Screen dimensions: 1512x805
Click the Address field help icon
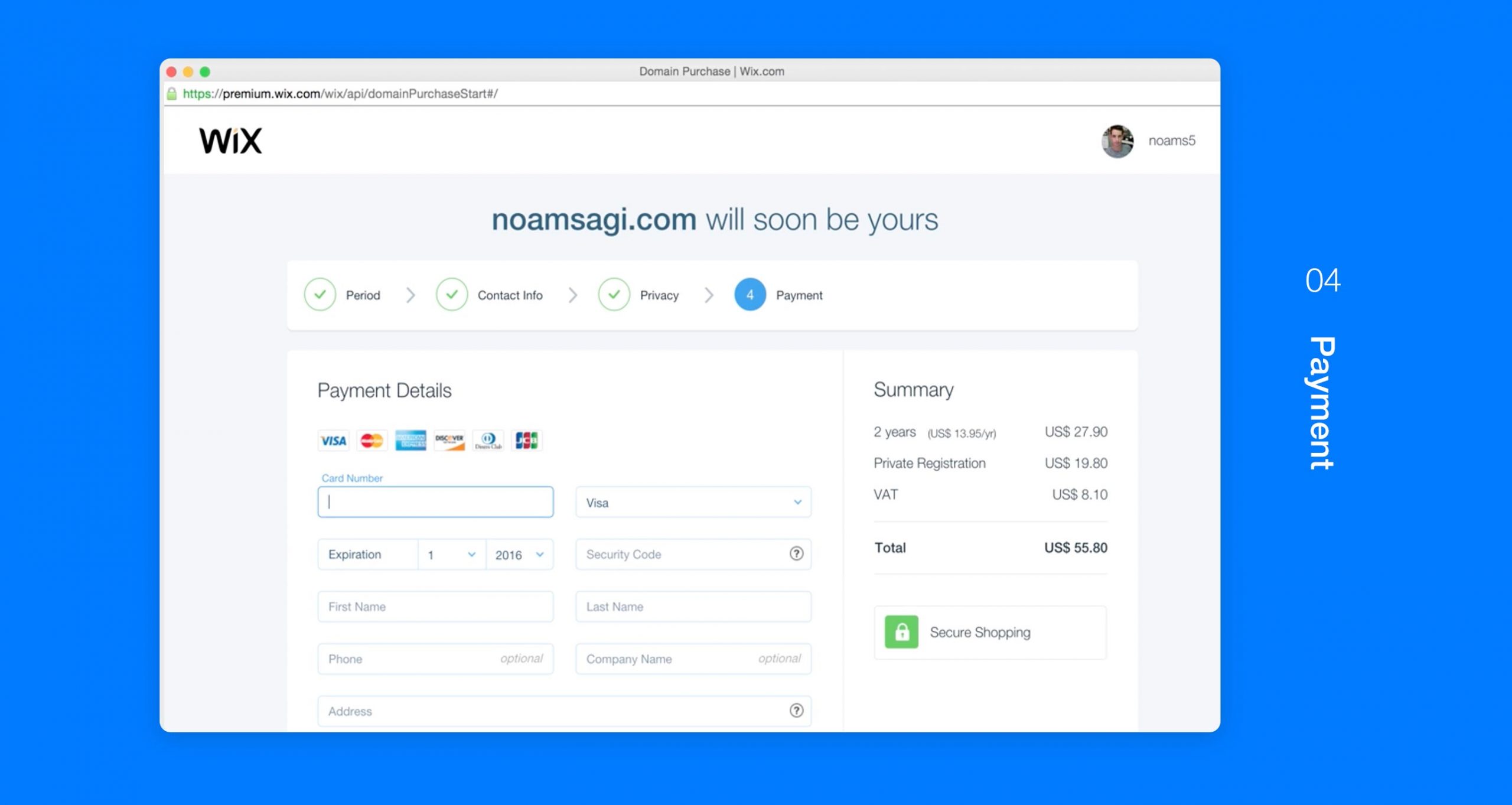(796, 711)
